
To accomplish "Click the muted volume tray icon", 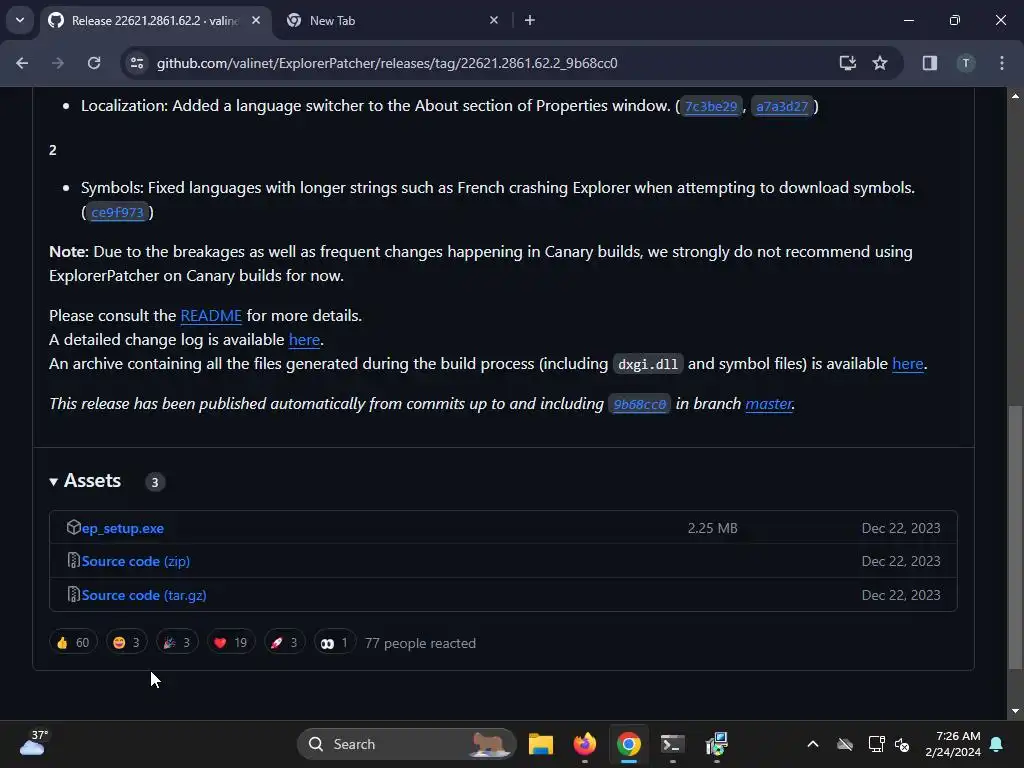I will click(x=902, y=744).
